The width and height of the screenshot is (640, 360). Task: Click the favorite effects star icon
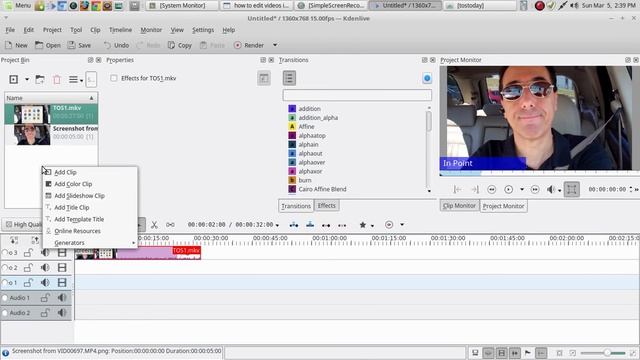(362, 225)
